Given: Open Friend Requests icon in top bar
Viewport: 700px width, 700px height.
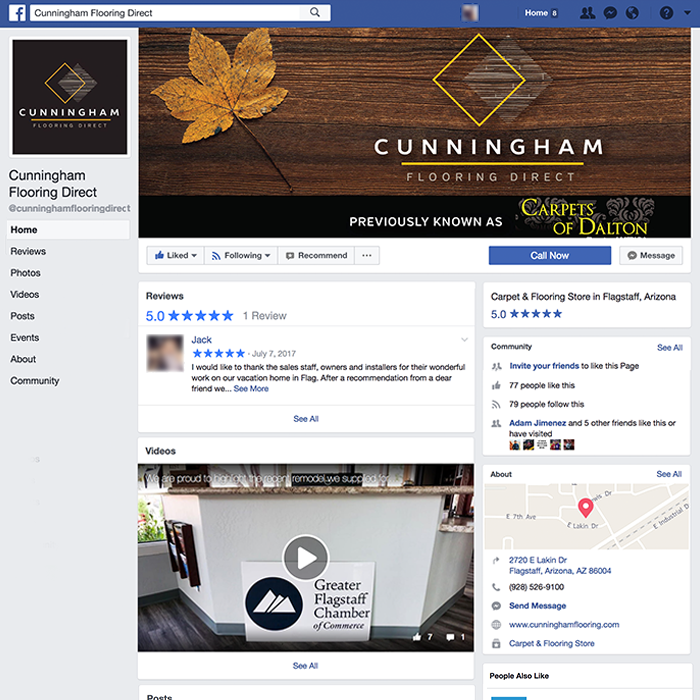Looking at the screenshot, I should click(587, 13).
